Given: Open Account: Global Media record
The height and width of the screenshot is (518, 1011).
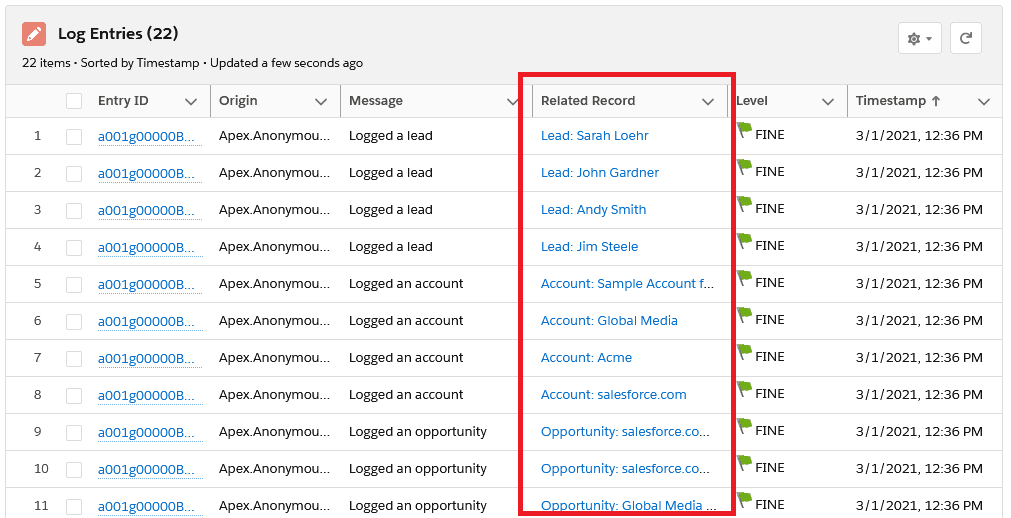Looking at the screenshot, I should (x=609, y=321).
